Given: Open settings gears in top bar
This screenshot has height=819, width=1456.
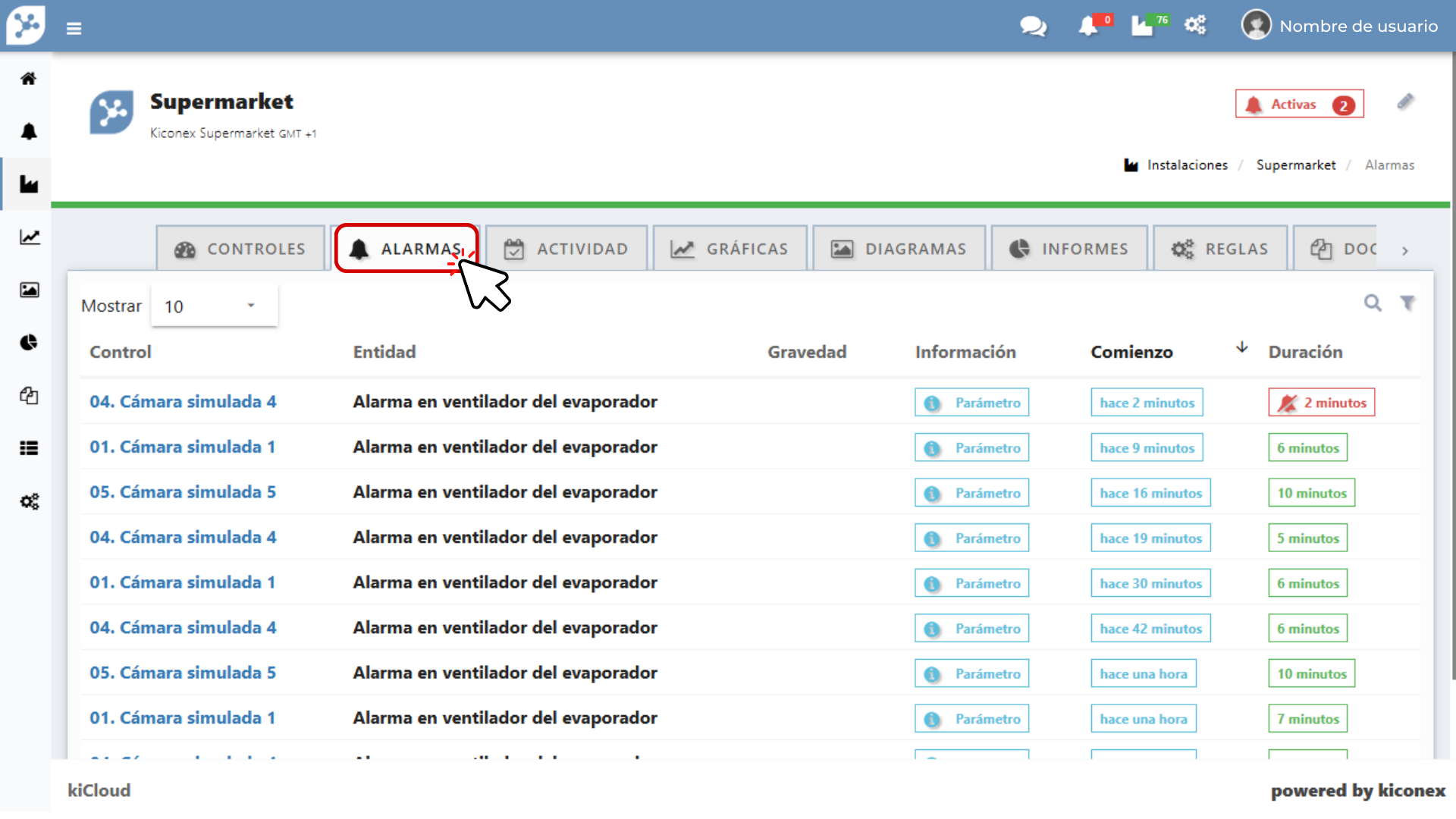Looking at the screenshot, I should [1196, 25].
